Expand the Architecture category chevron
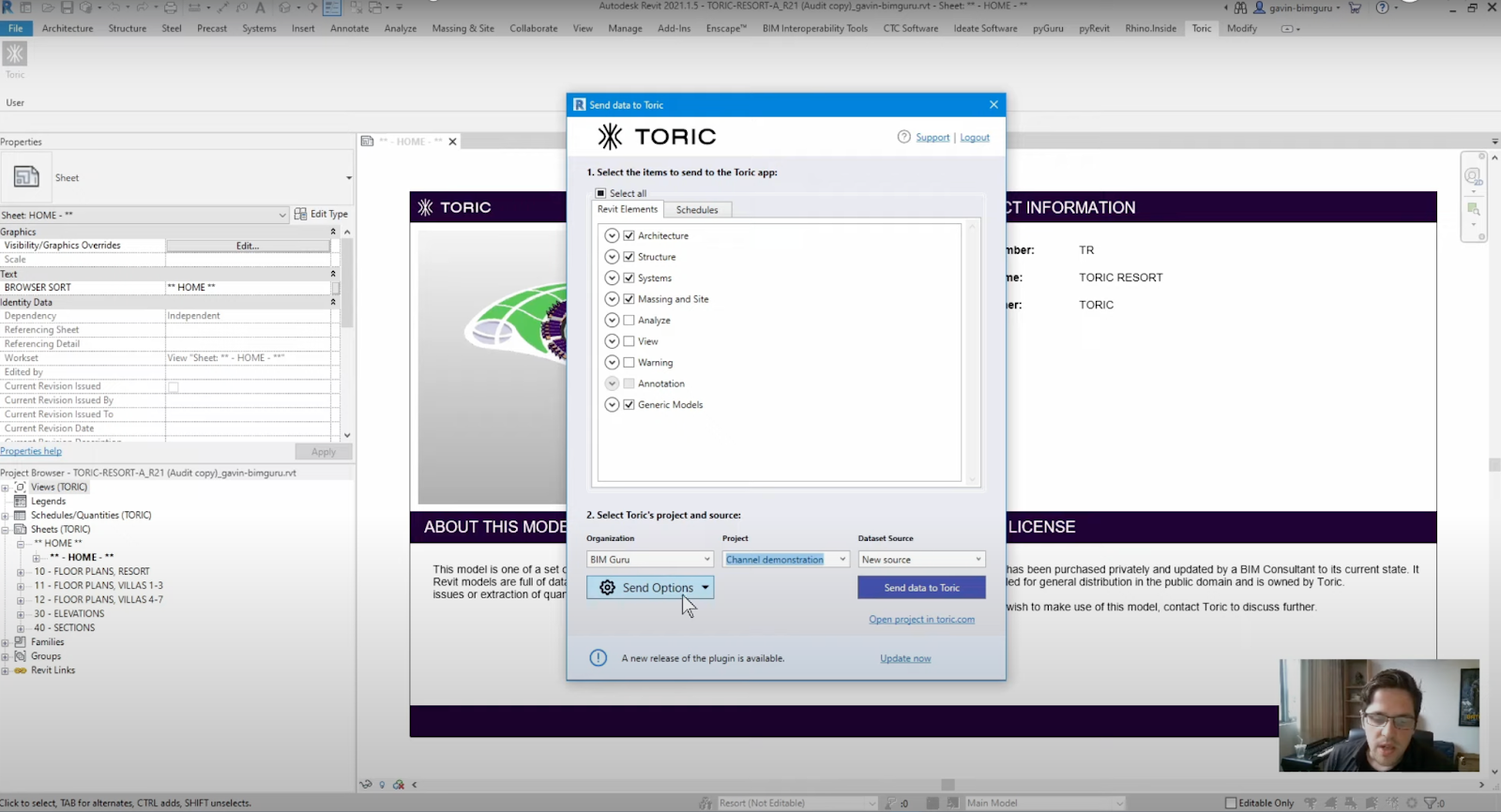 pos(612,235)
